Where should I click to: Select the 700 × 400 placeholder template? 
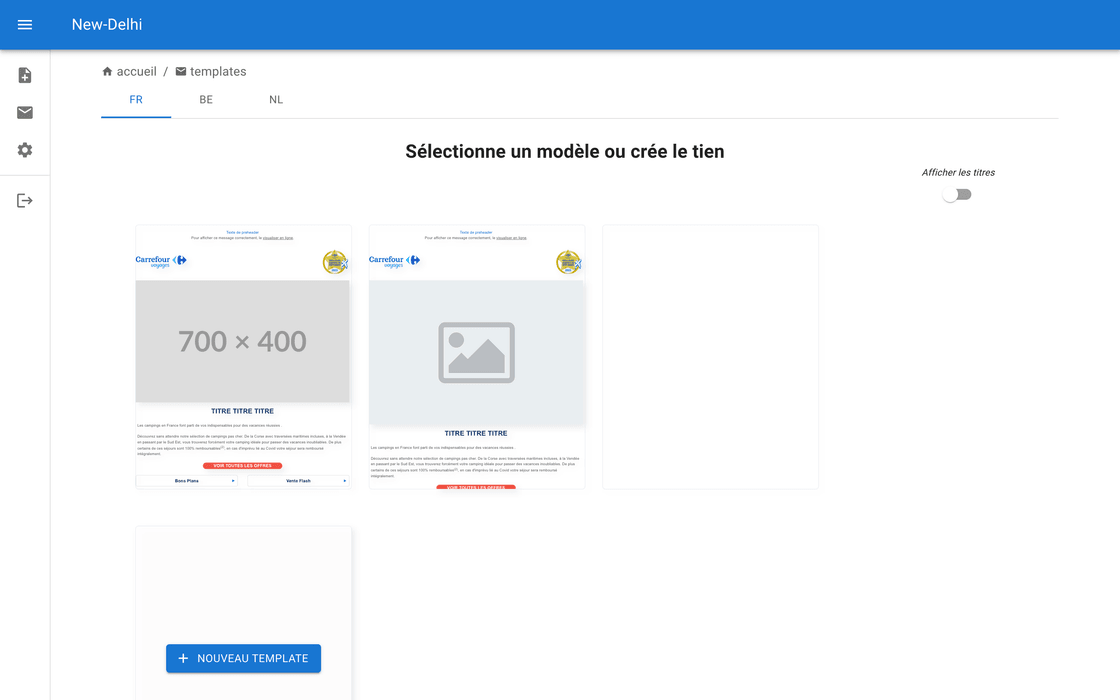click(243, 342)
